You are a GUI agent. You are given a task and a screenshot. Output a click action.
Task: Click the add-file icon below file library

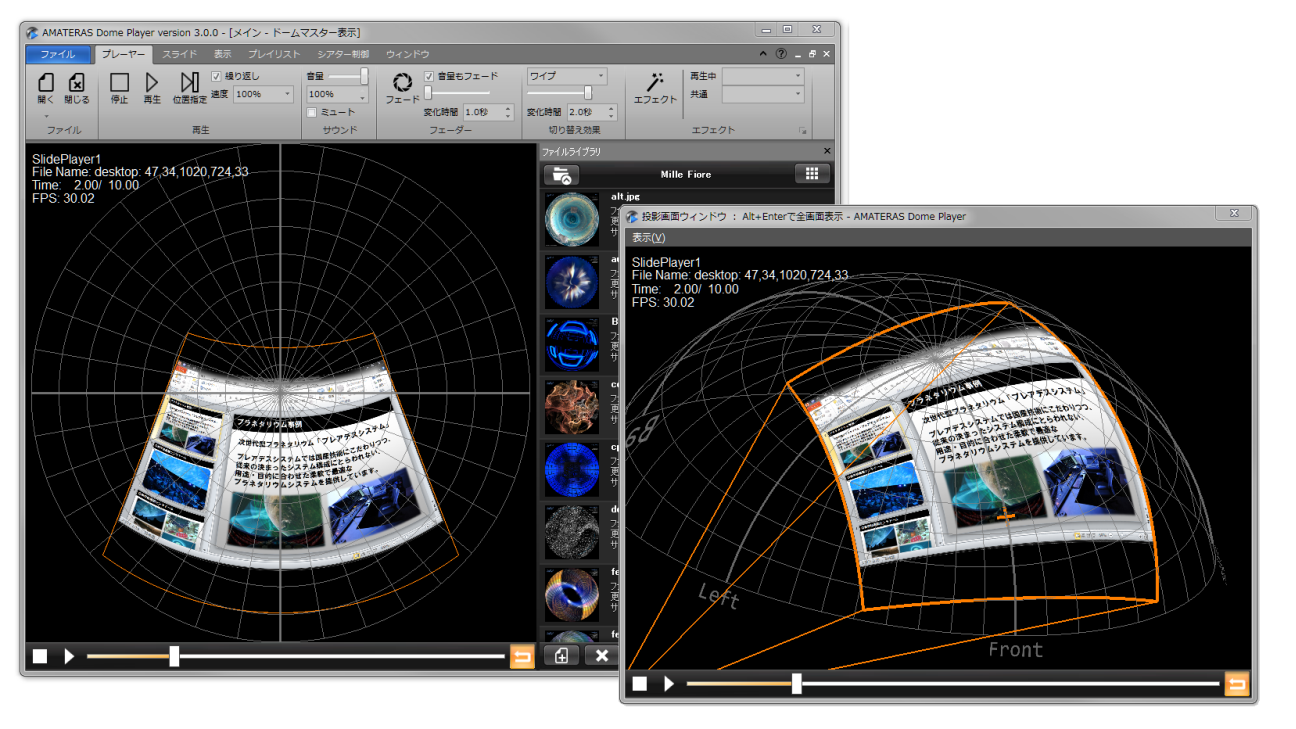(561, 656)
